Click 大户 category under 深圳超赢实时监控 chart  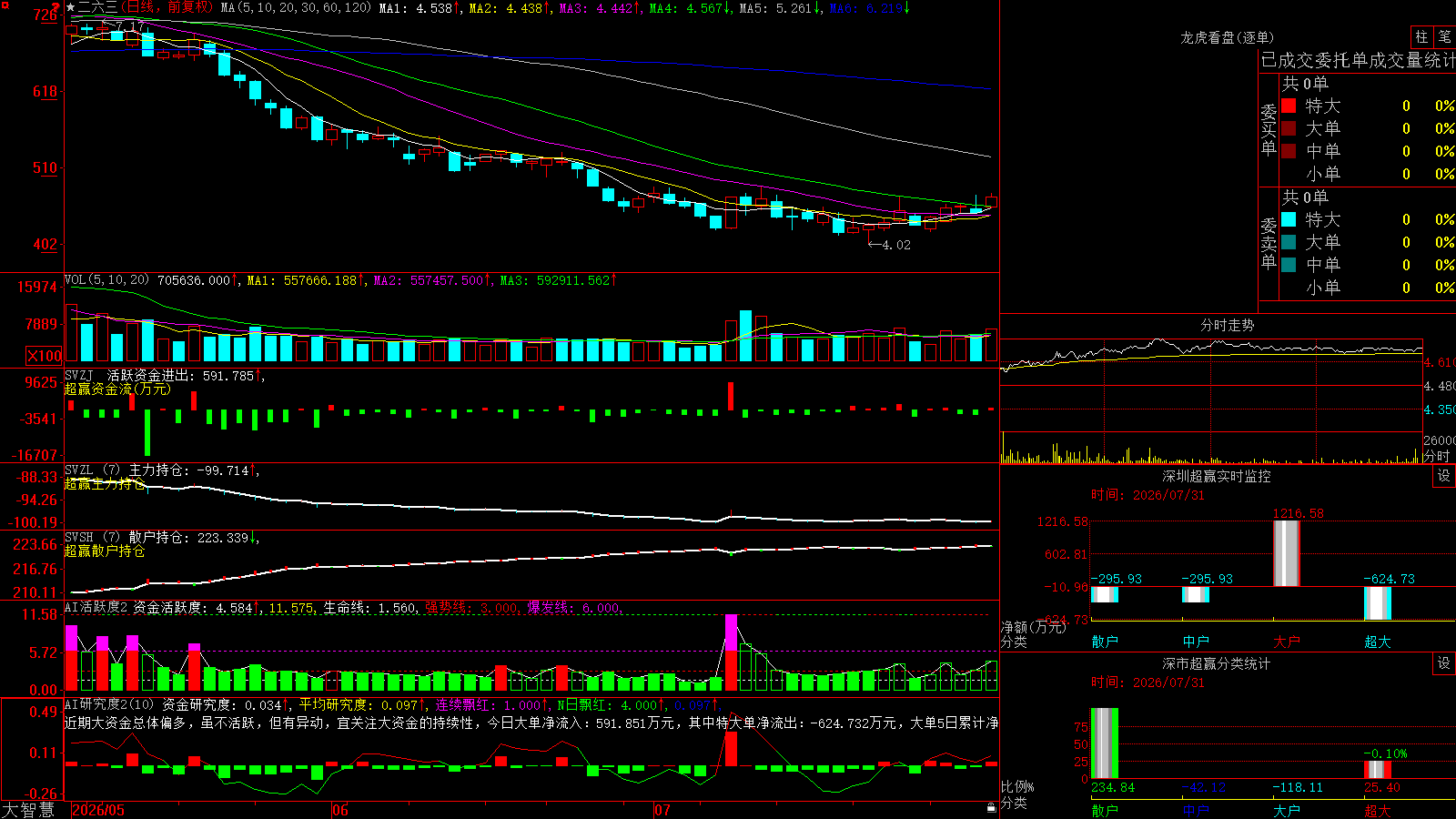pyautogui.click(x=1287, y=642)
